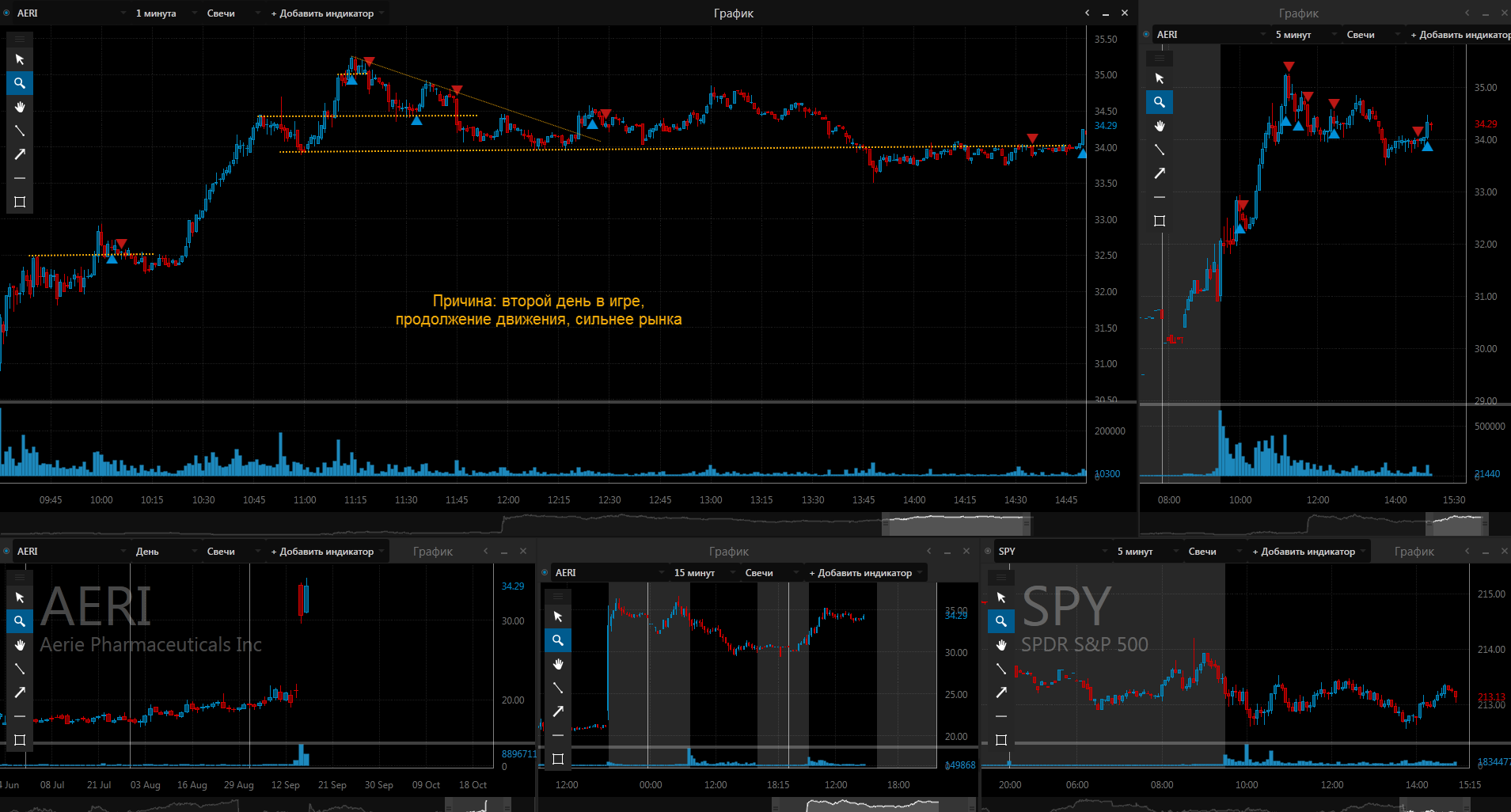The height and width of the screenshot is (812, 1511).
Task: Click the link symbol icon beside AERI in main chart
Action: pos(6,13)
